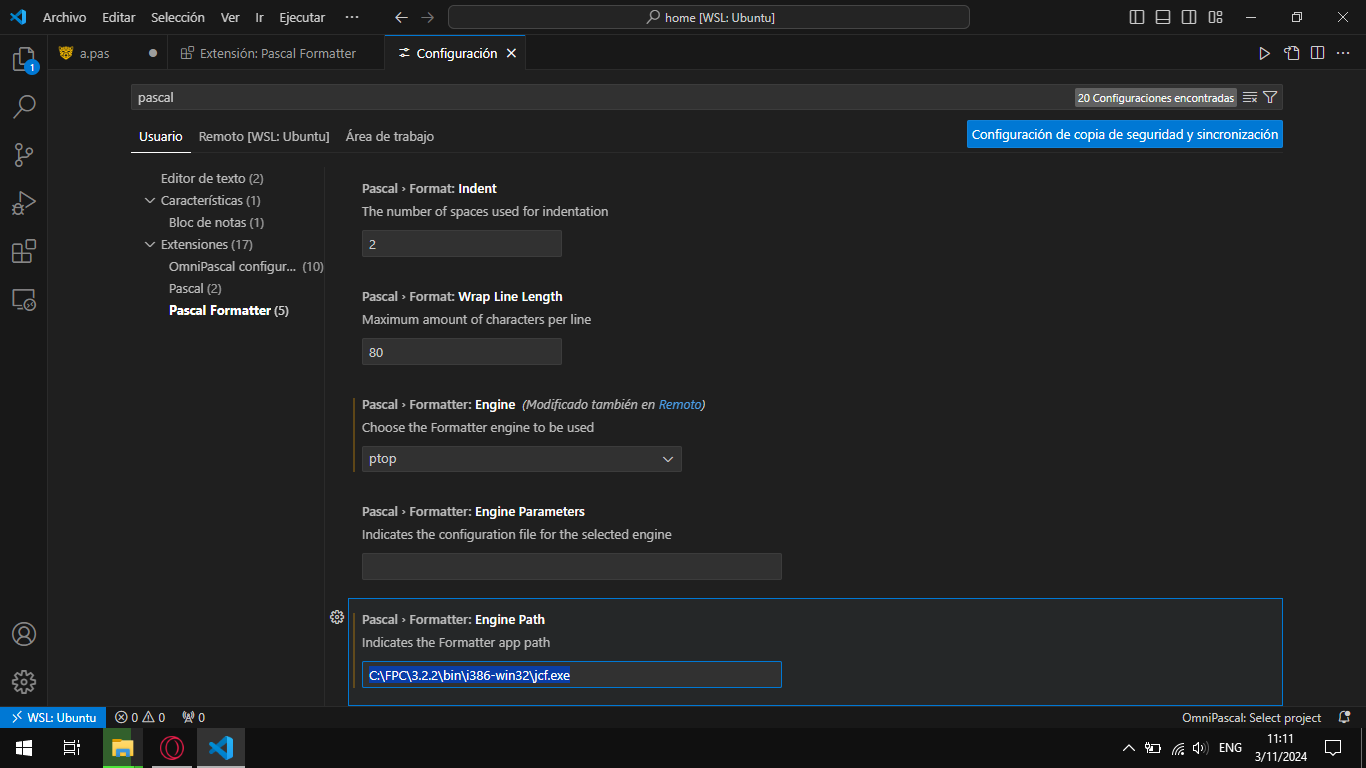Collapse the Características tree section

pos(150,200)
